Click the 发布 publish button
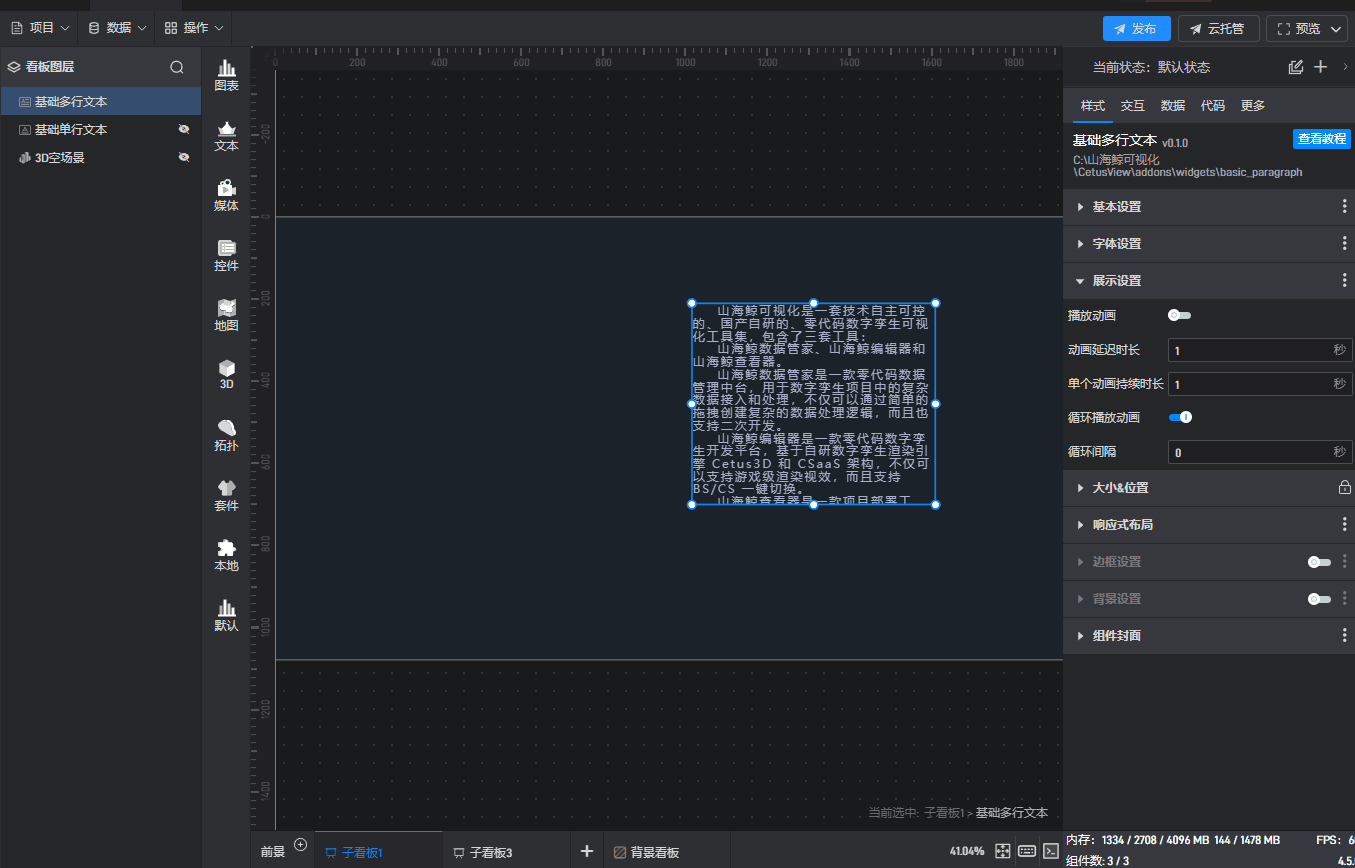Screen dimensions: 1355x868 pyautogui.click(x=1136, y=28)
